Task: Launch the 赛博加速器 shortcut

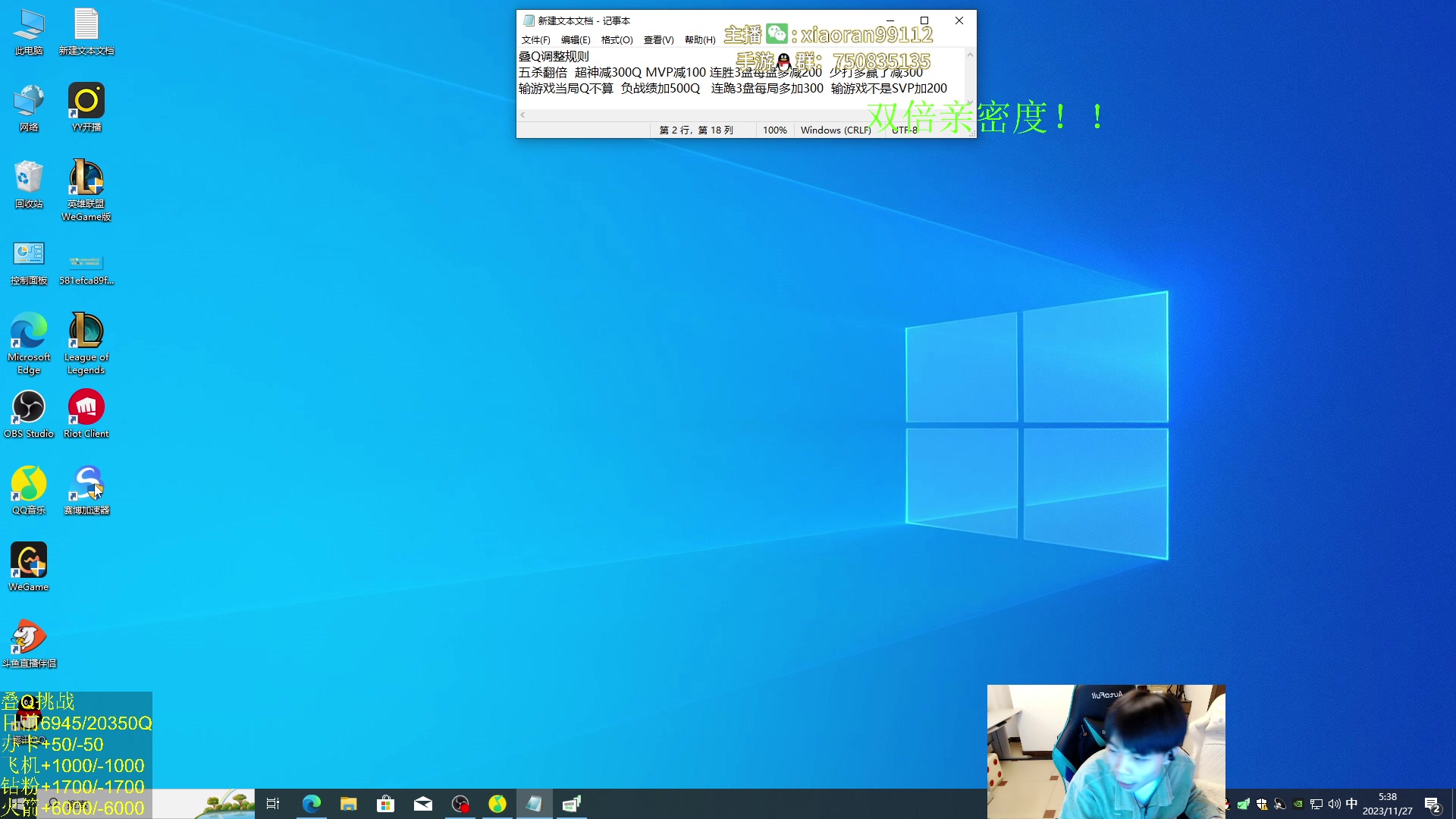Action: pyautogui.click(x=86, y=491)
